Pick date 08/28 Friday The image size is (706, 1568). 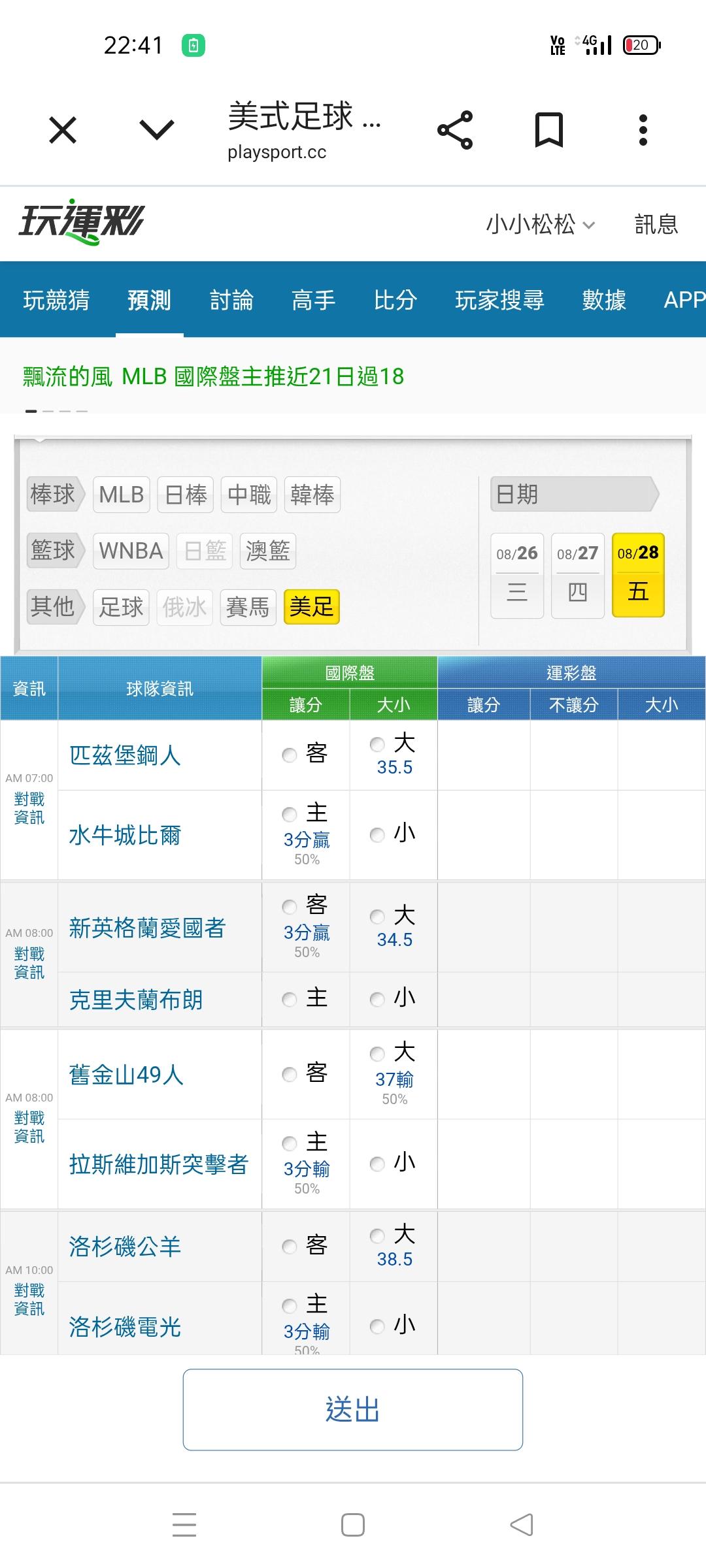[639, 576]
